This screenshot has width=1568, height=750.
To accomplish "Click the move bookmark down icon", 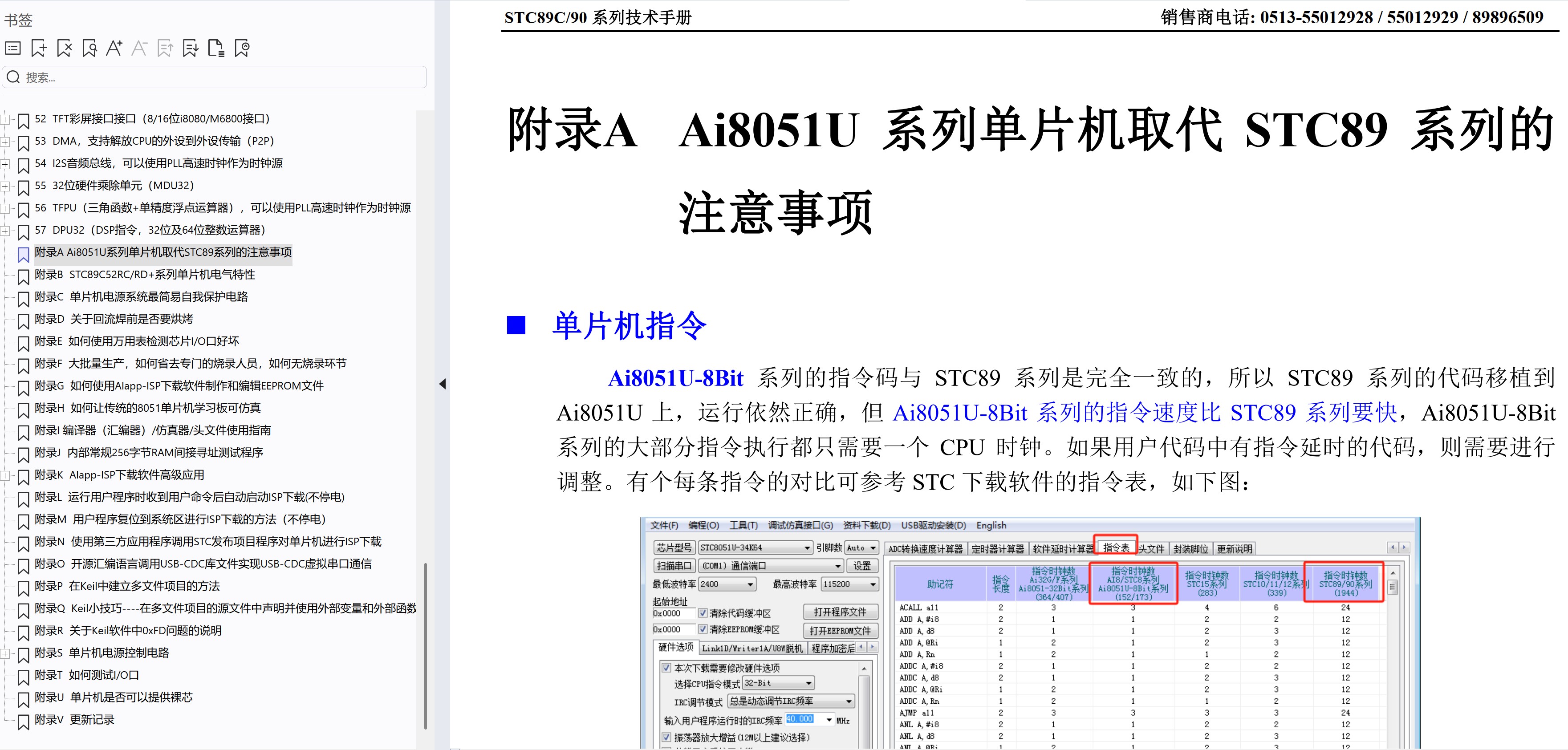I will [191, 48].
